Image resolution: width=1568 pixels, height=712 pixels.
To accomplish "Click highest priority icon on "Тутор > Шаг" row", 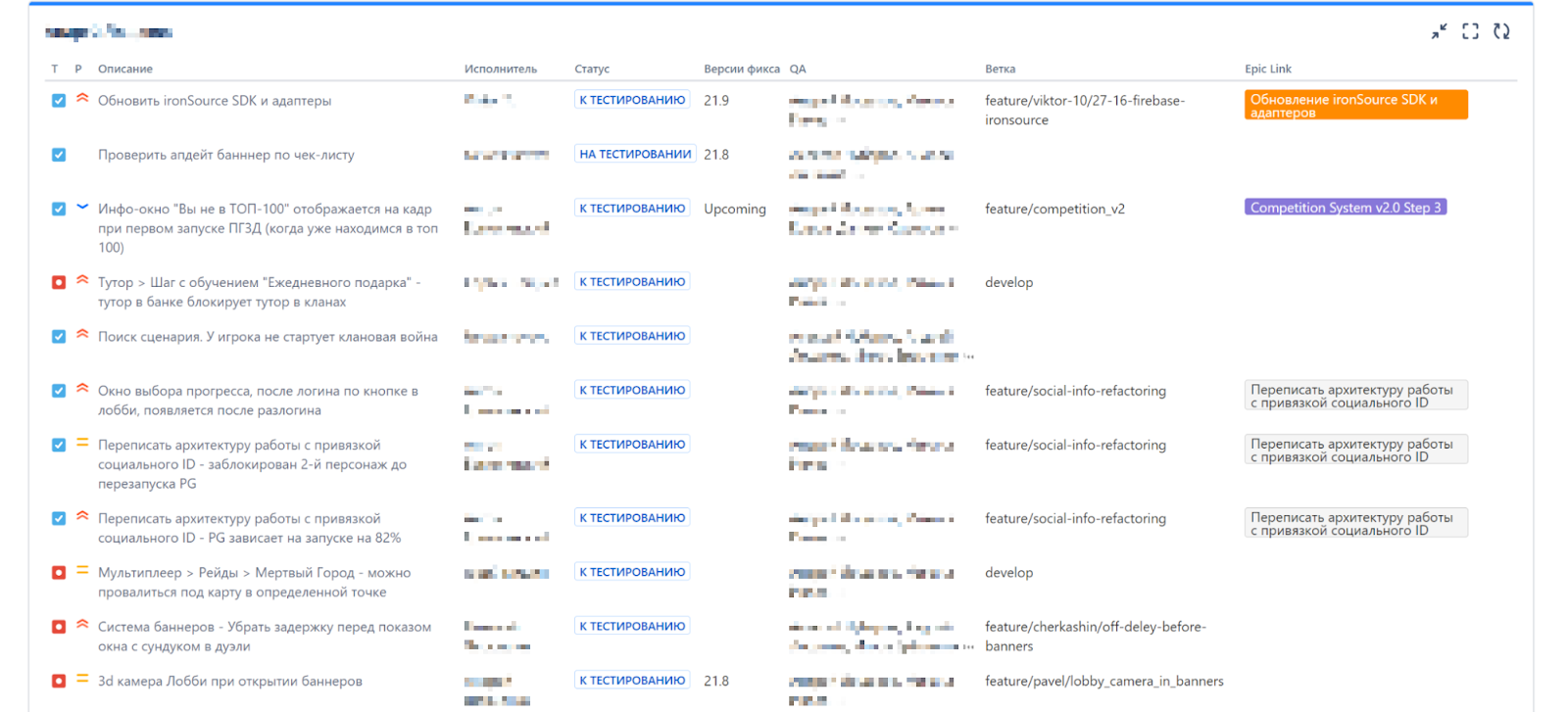I will [82, 280].
